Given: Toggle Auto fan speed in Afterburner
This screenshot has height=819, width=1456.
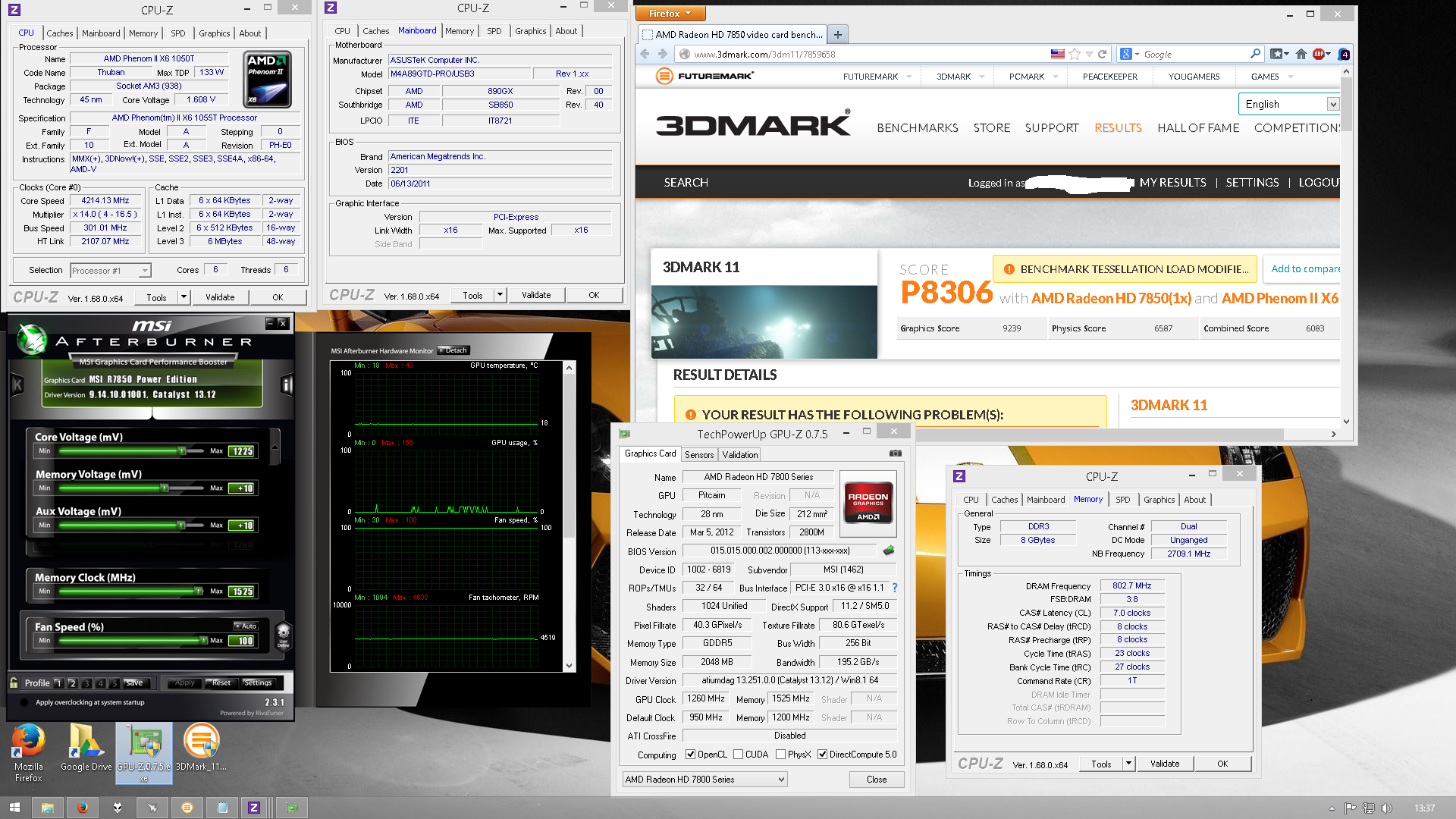Looking at the screenshot, I should tap(246, 626).
